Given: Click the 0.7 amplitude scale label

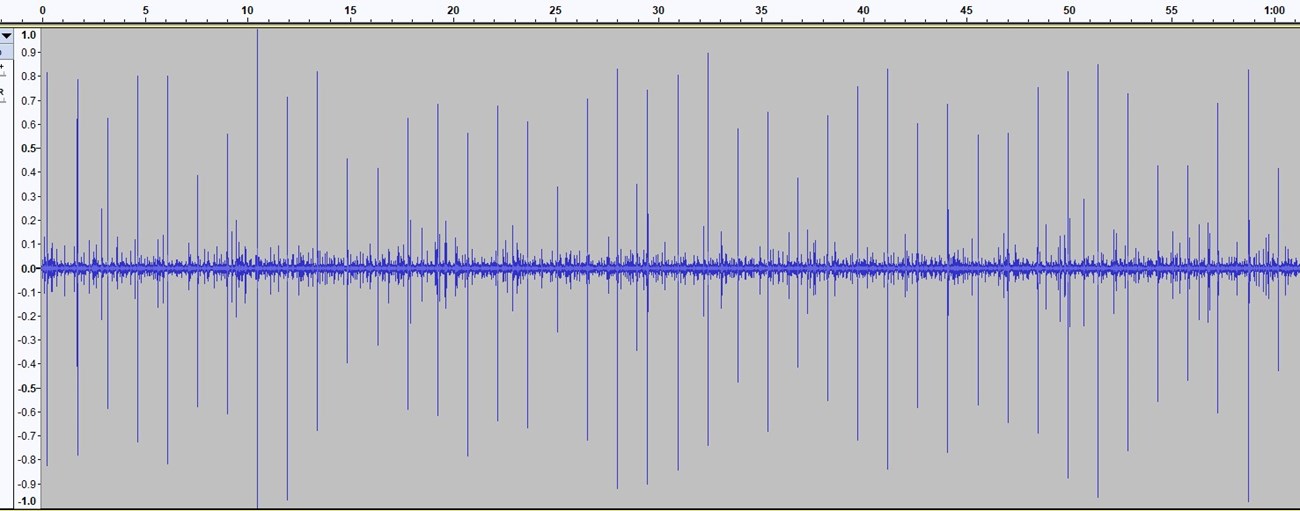Looking at the screenshot, I should pyautogui.click(x=28, y=101).
